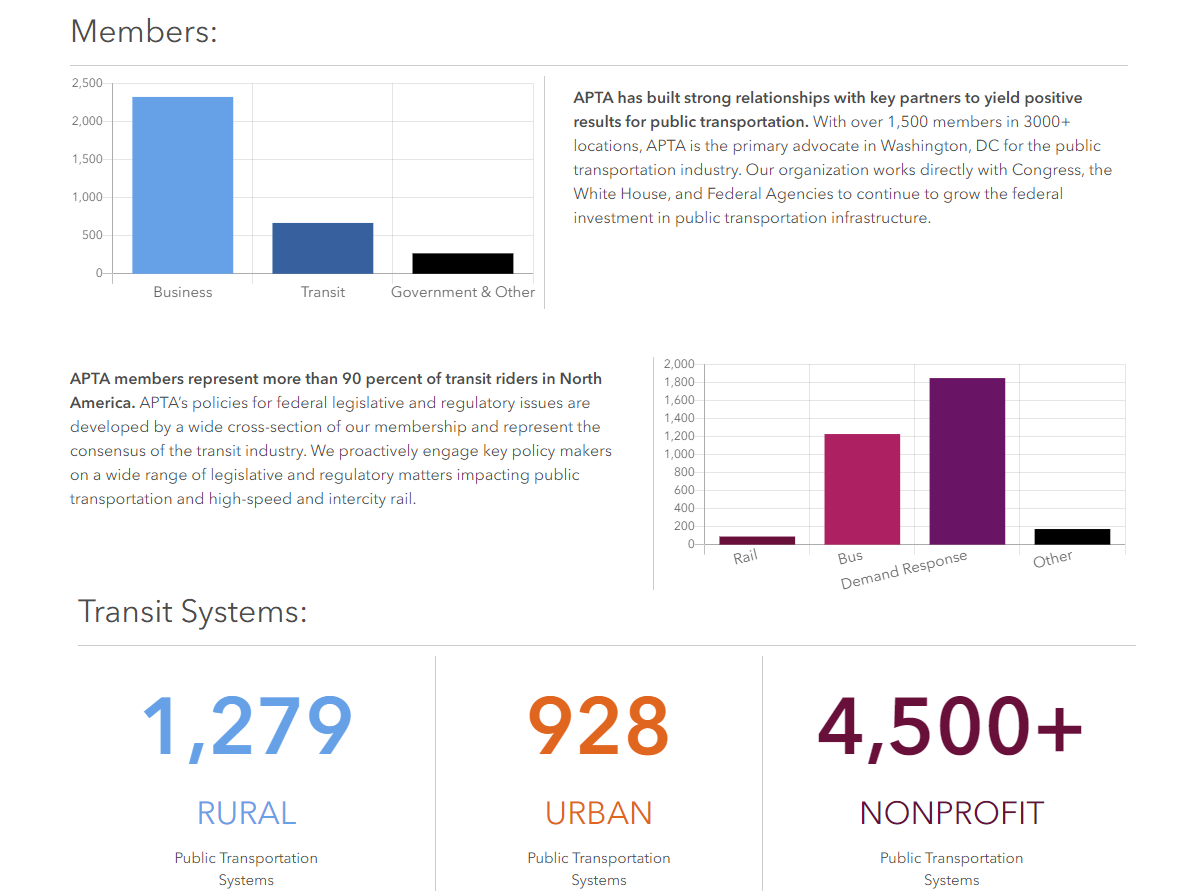Select the black Other bar in transit chart

(x=1072, y=536)
